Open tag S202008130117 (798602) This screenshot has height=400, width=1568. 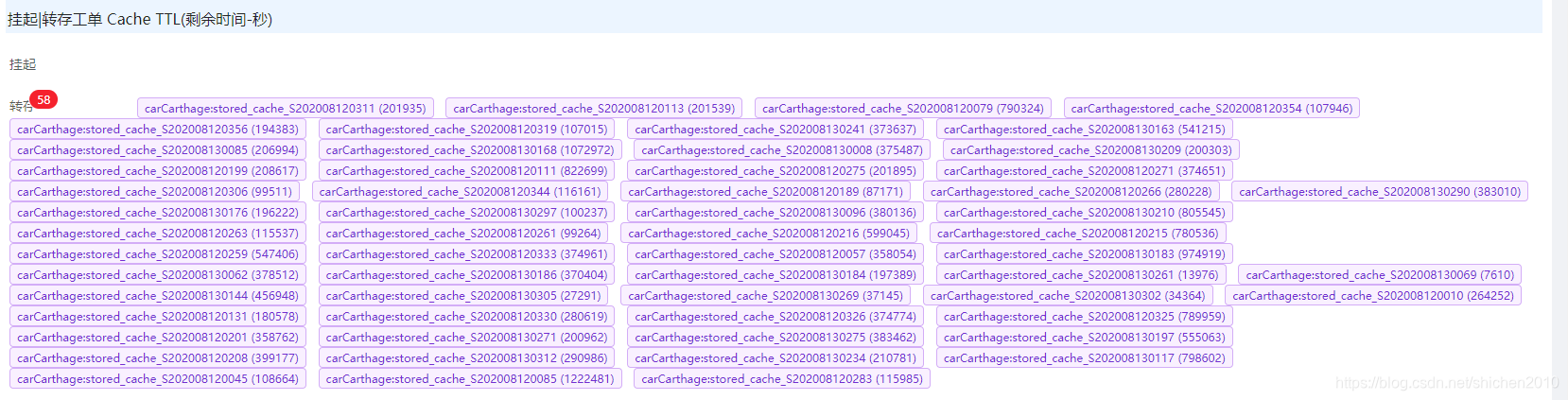pos(1085,358)
